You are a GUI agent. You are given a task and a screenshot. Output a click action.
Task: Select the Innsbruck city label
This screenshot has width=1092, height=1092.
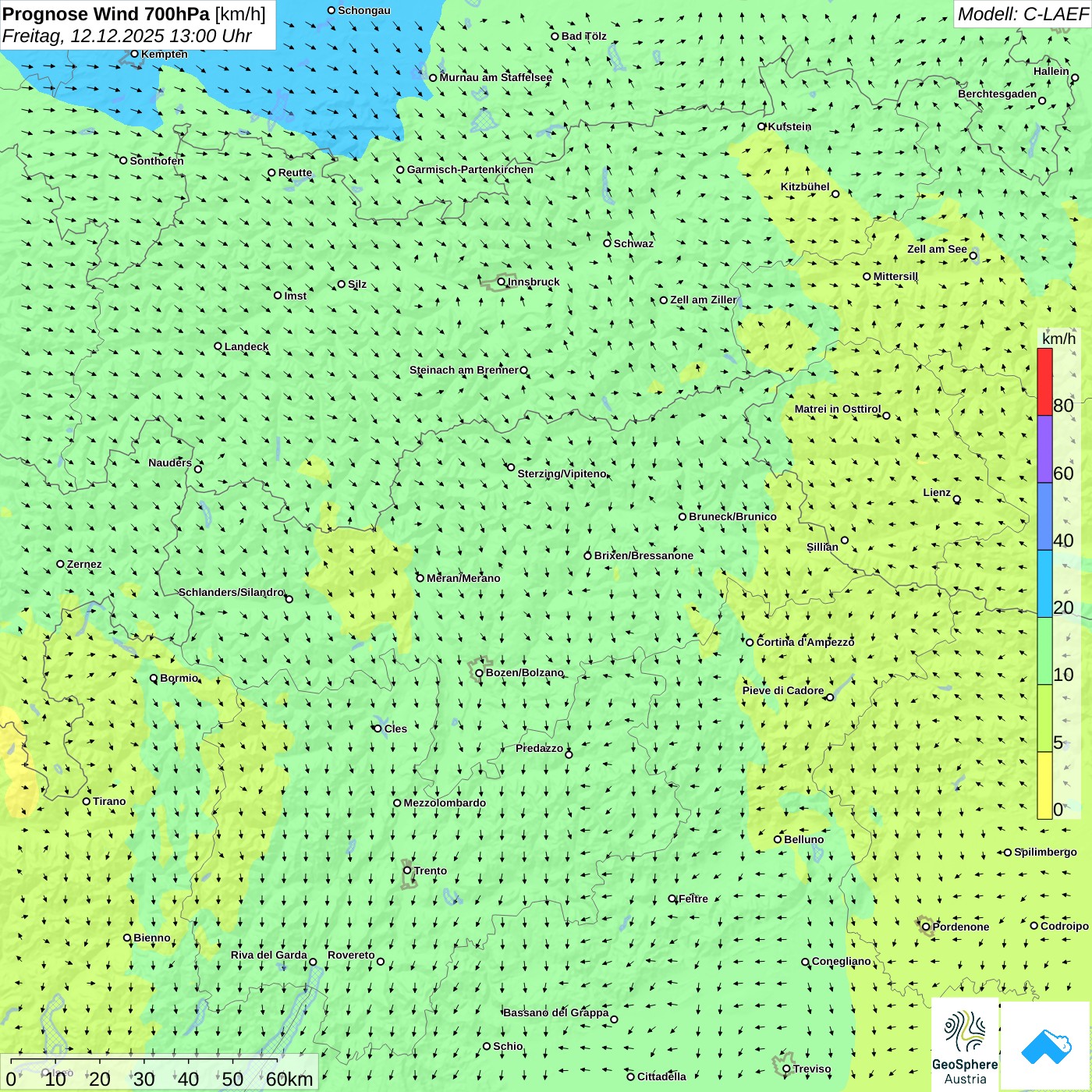(534, 282)
